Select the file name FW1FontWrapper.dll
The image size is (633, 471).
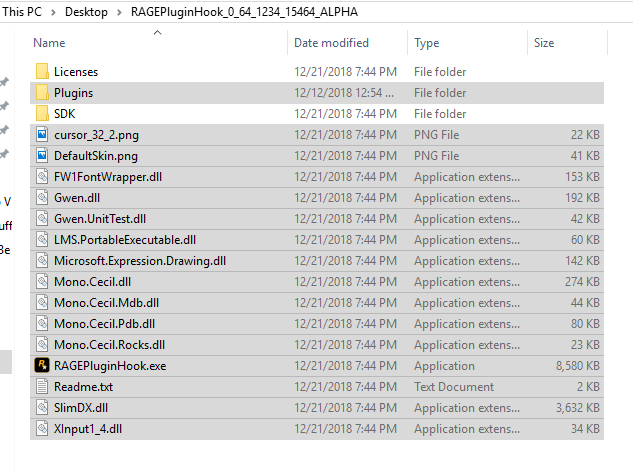[x=108, y=177]
